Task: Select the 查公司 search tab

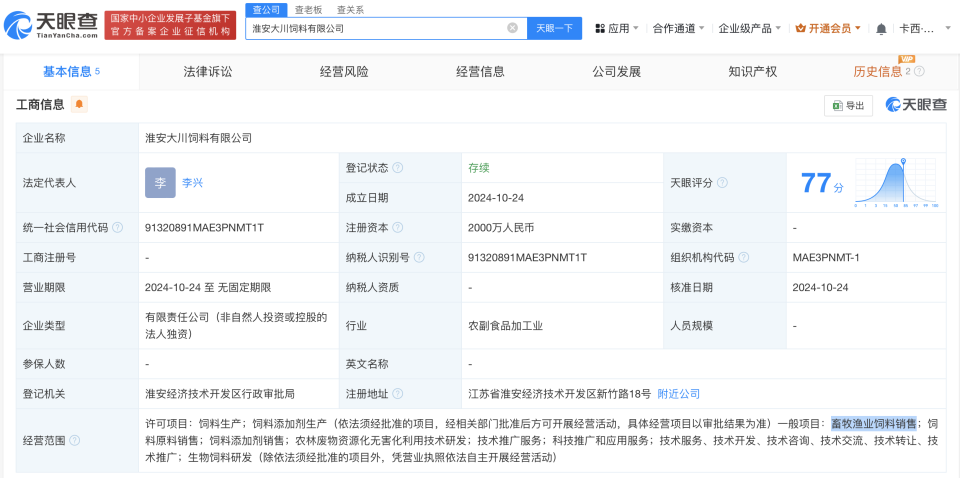Action: click(x=266, y=9)
